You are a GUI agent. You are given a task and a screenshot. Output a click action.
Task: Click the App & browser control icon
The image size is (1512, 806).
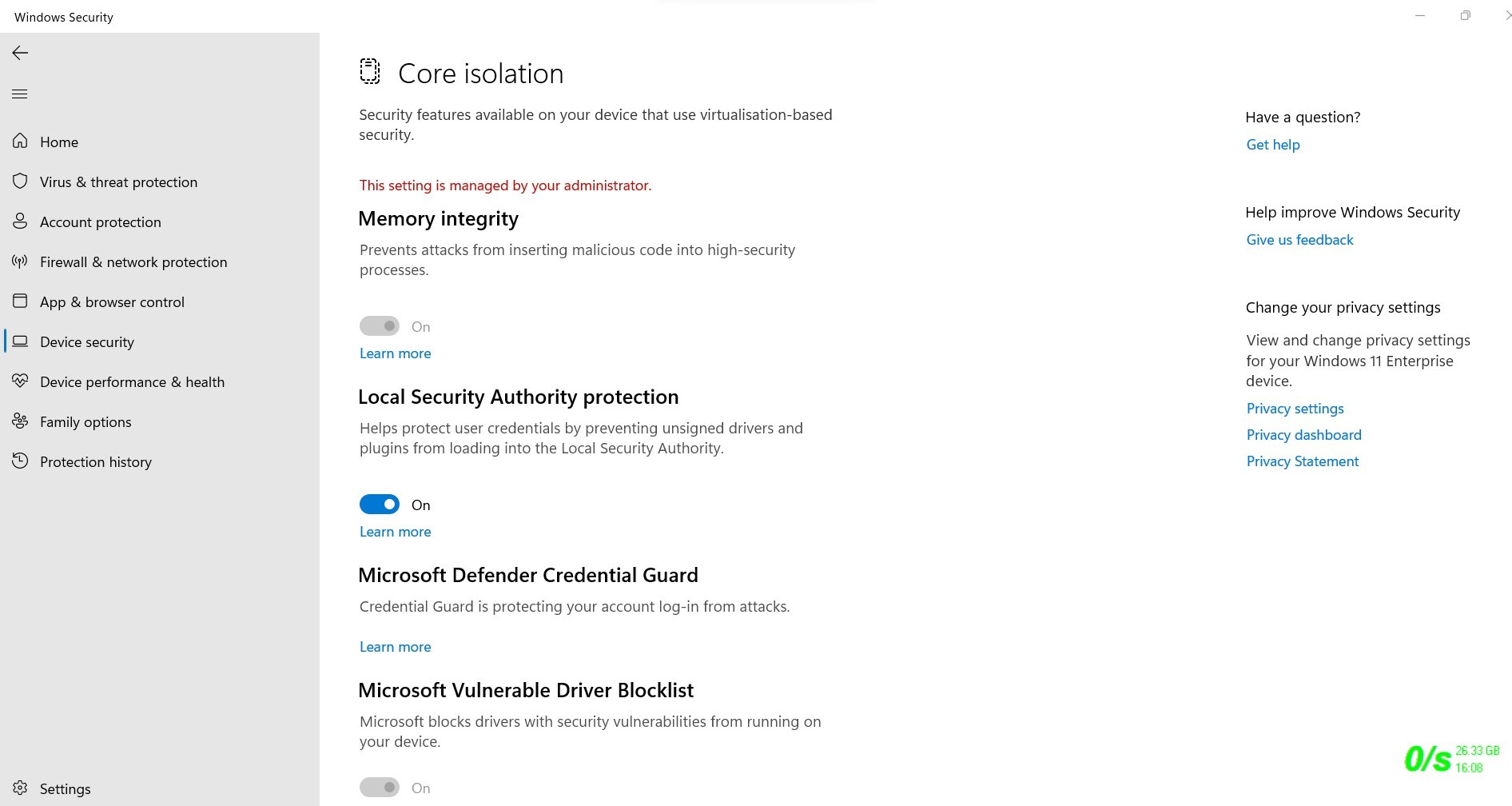click(20, 301)
